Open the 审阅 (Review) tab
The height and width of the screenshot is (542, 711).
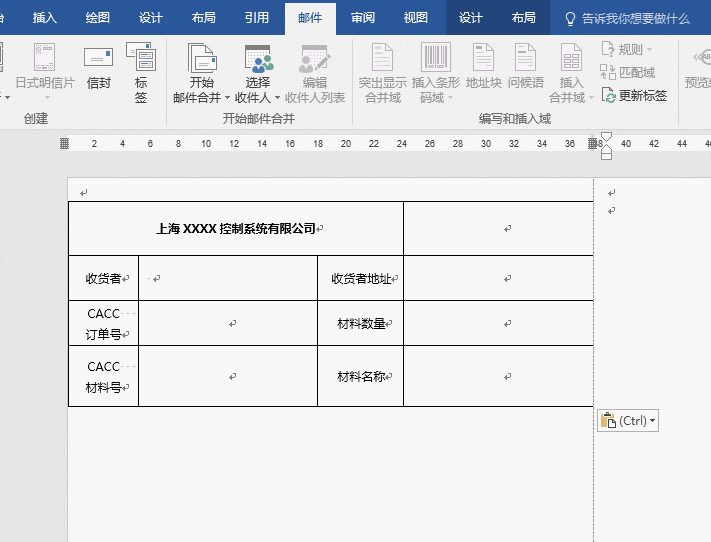tap(363, 18)
